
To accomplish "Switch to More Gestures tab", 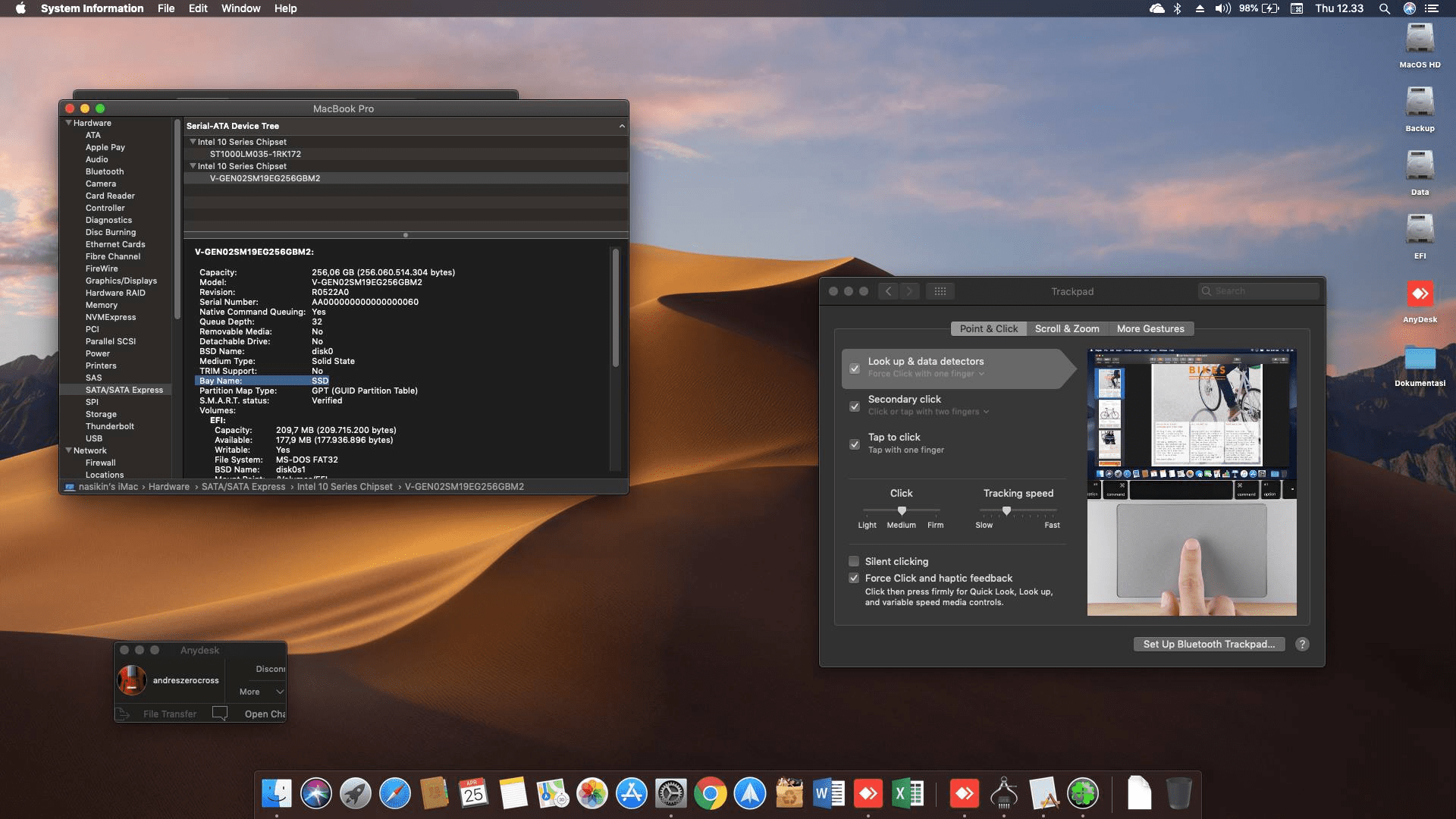I will (1150, 328).
